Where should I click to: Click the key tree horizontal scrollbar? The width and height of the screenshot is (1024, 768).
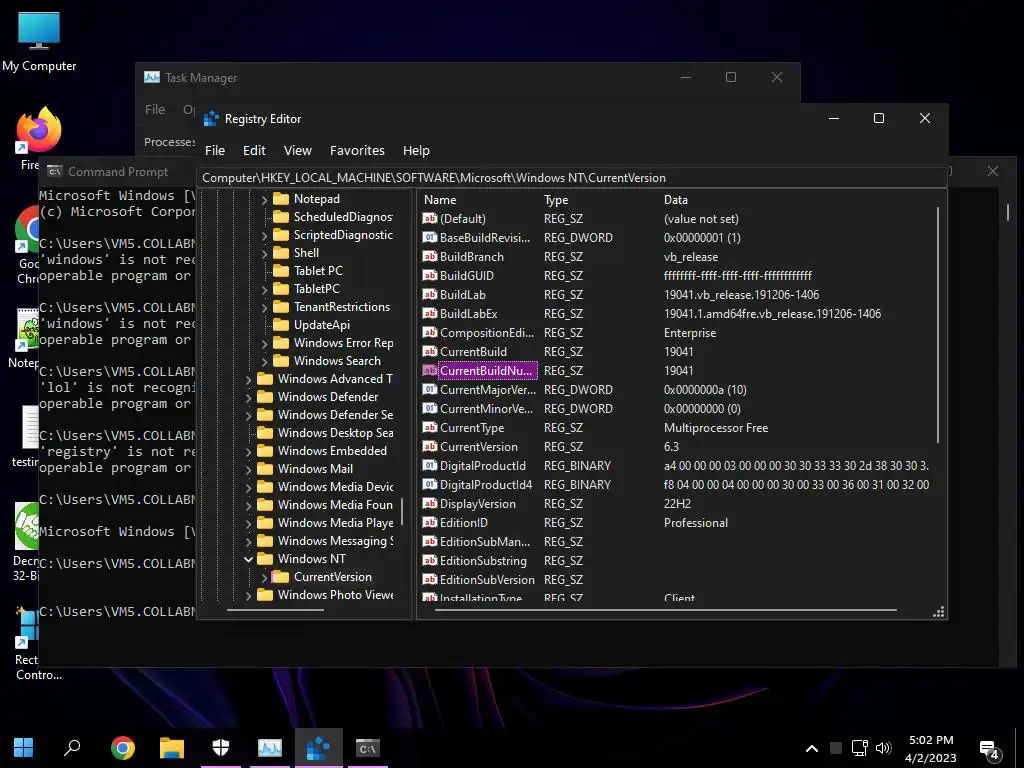point(275,610)
